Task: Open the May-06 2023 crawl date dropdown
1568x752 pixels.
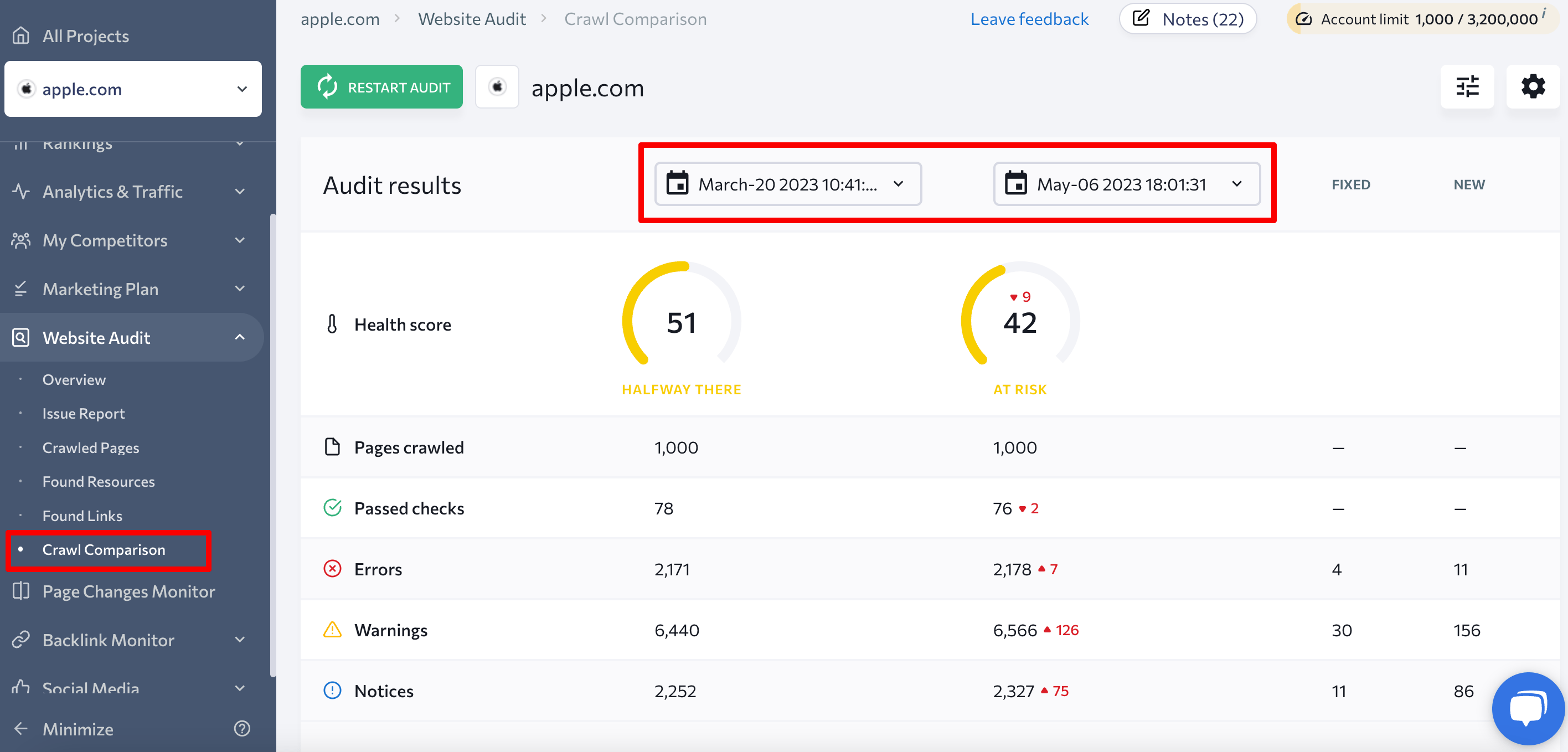Action: click(1127, 183)
